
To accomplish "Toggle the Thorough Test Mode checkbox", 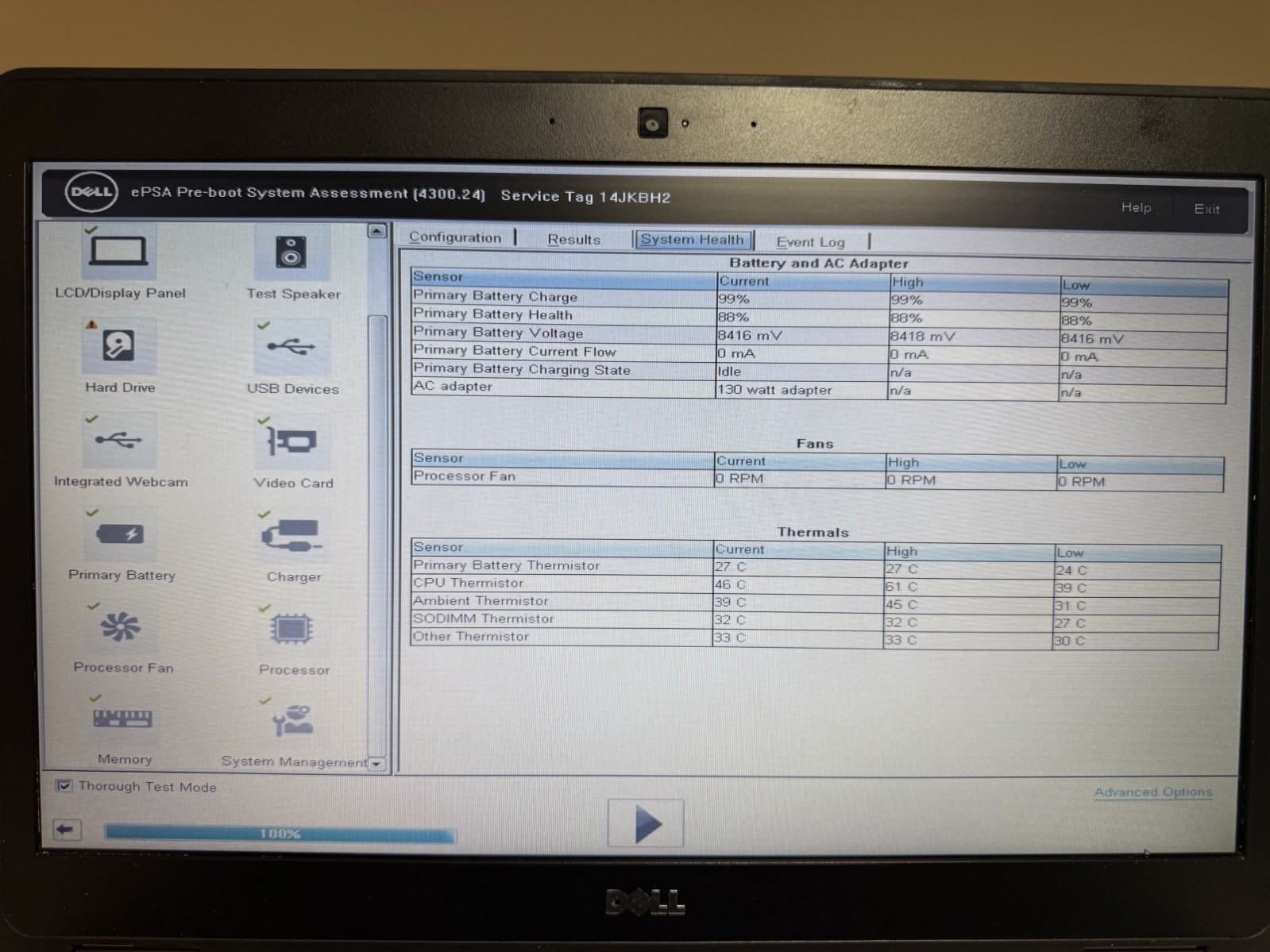I will point(64,786).
